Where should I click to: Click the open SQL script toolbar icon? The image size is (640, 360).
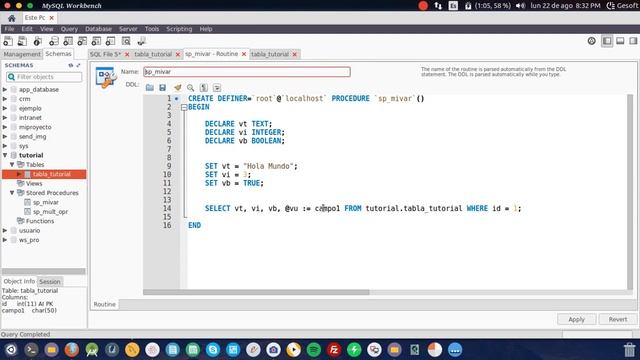point(22,41)
